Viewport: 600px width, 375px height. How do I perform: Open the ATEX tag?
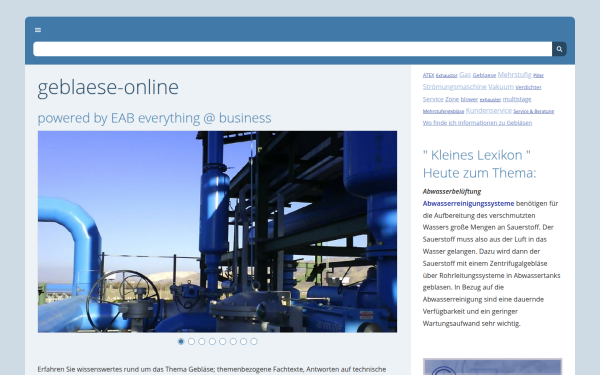(x=428, y=75)
